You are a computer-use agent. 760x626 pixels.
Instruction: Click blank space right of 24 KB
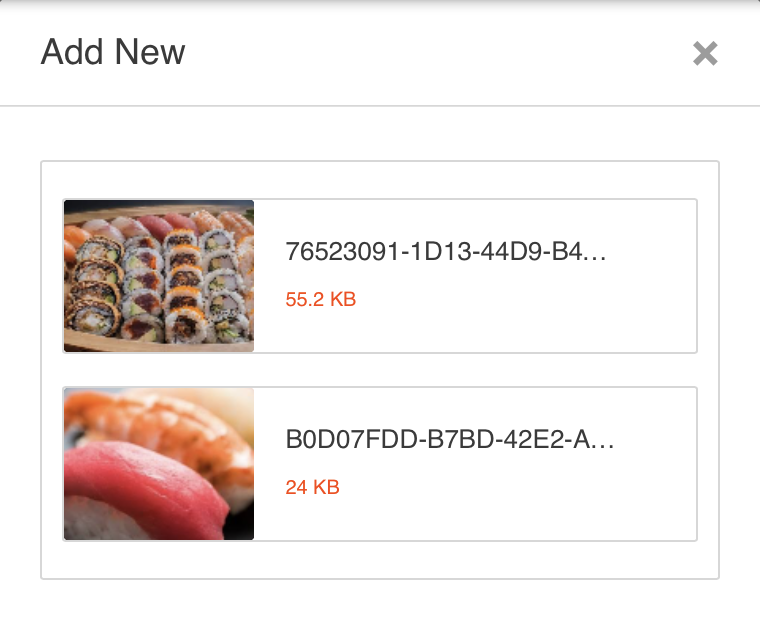pyautogui.click(x=520, y=488)
